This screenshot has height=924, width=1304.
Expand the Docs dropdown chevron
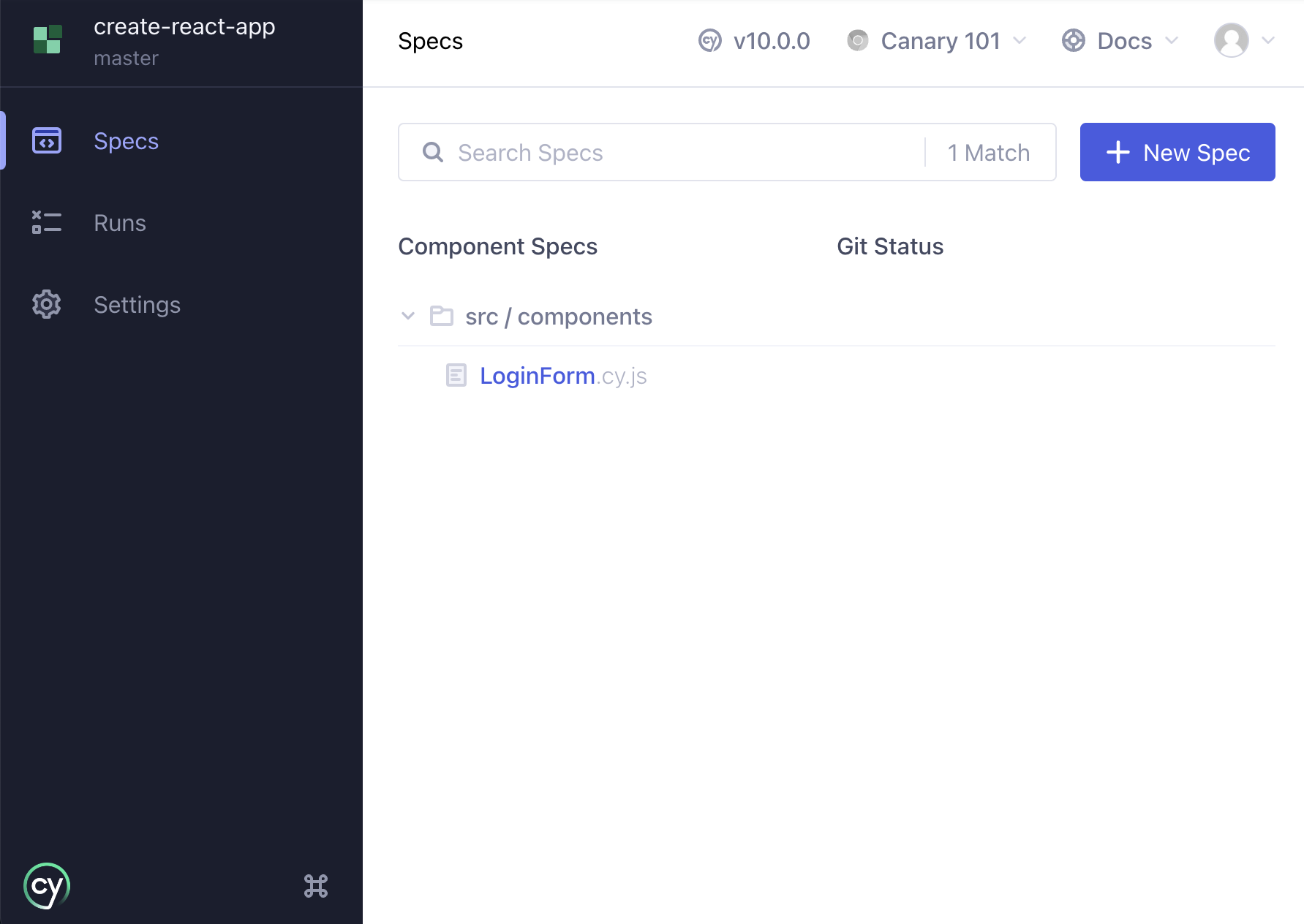click(1172, 41)
